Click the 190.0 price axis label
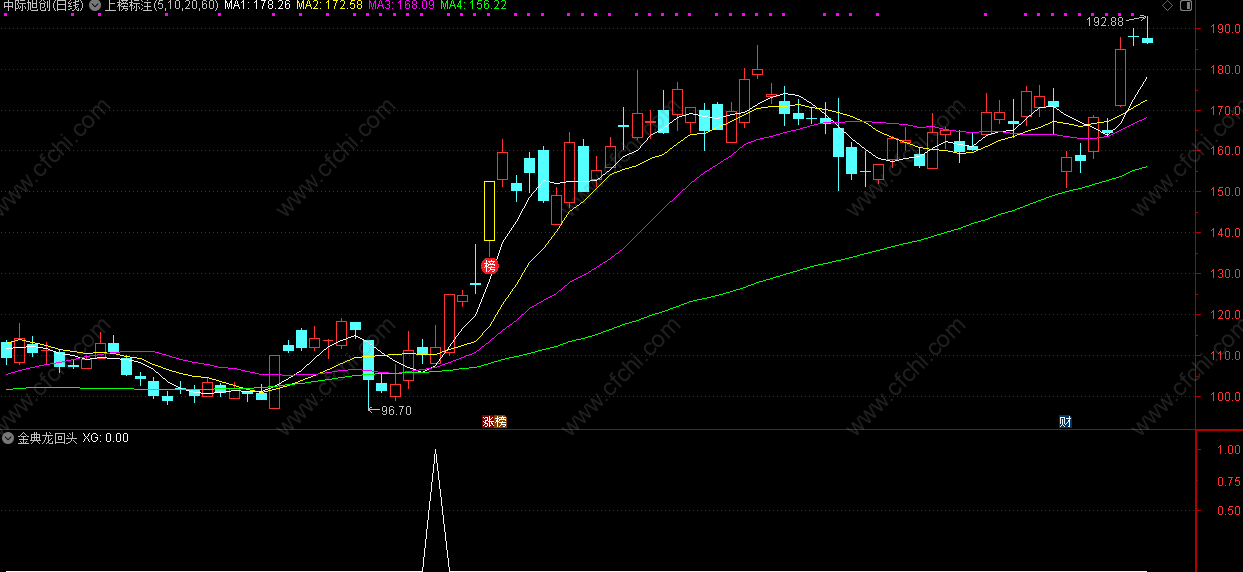 pyautogui.click(x=1221, y=29)
